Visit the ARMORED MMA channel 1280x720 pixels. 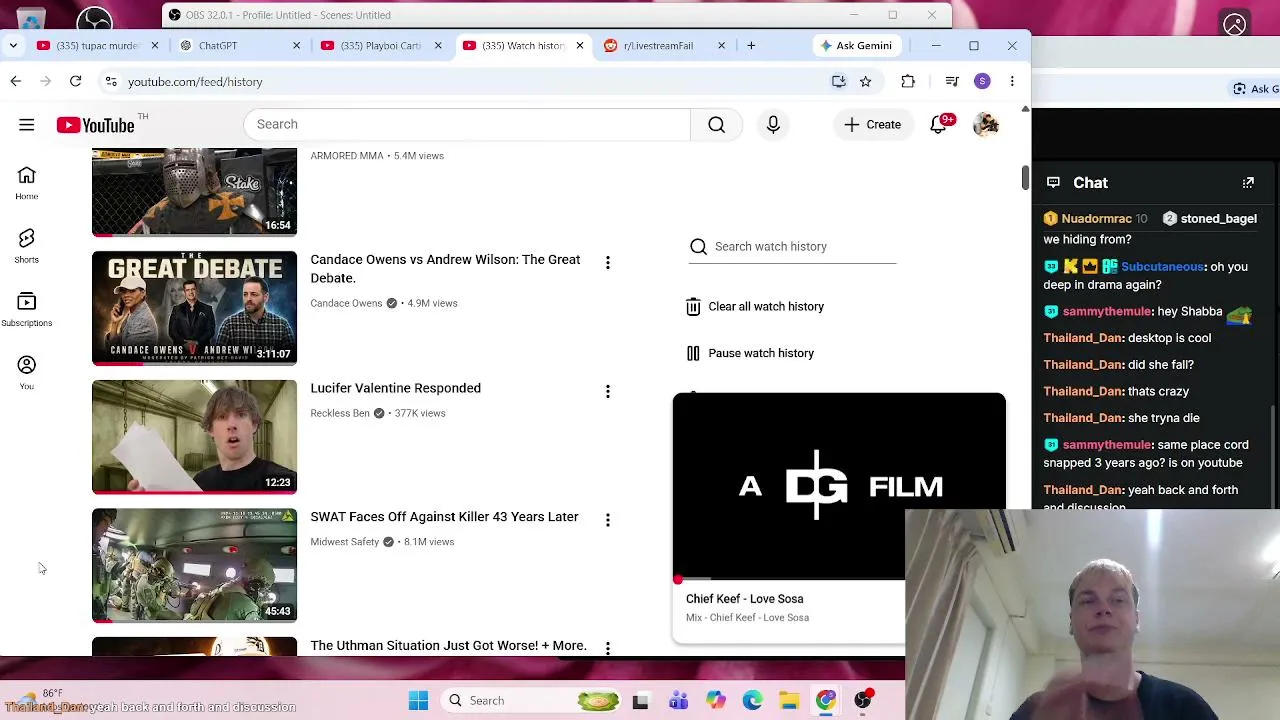[x=347, y=156]
